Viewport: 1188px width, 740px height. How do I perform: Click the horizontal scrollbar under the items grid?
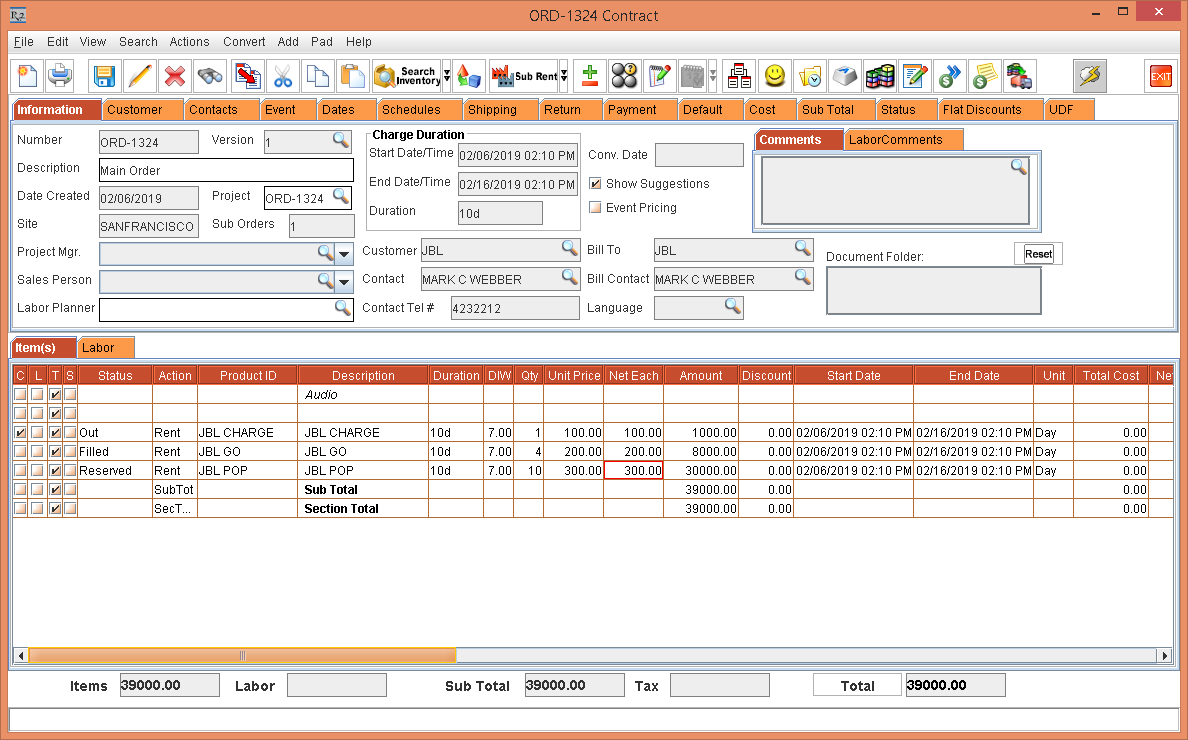242,656
